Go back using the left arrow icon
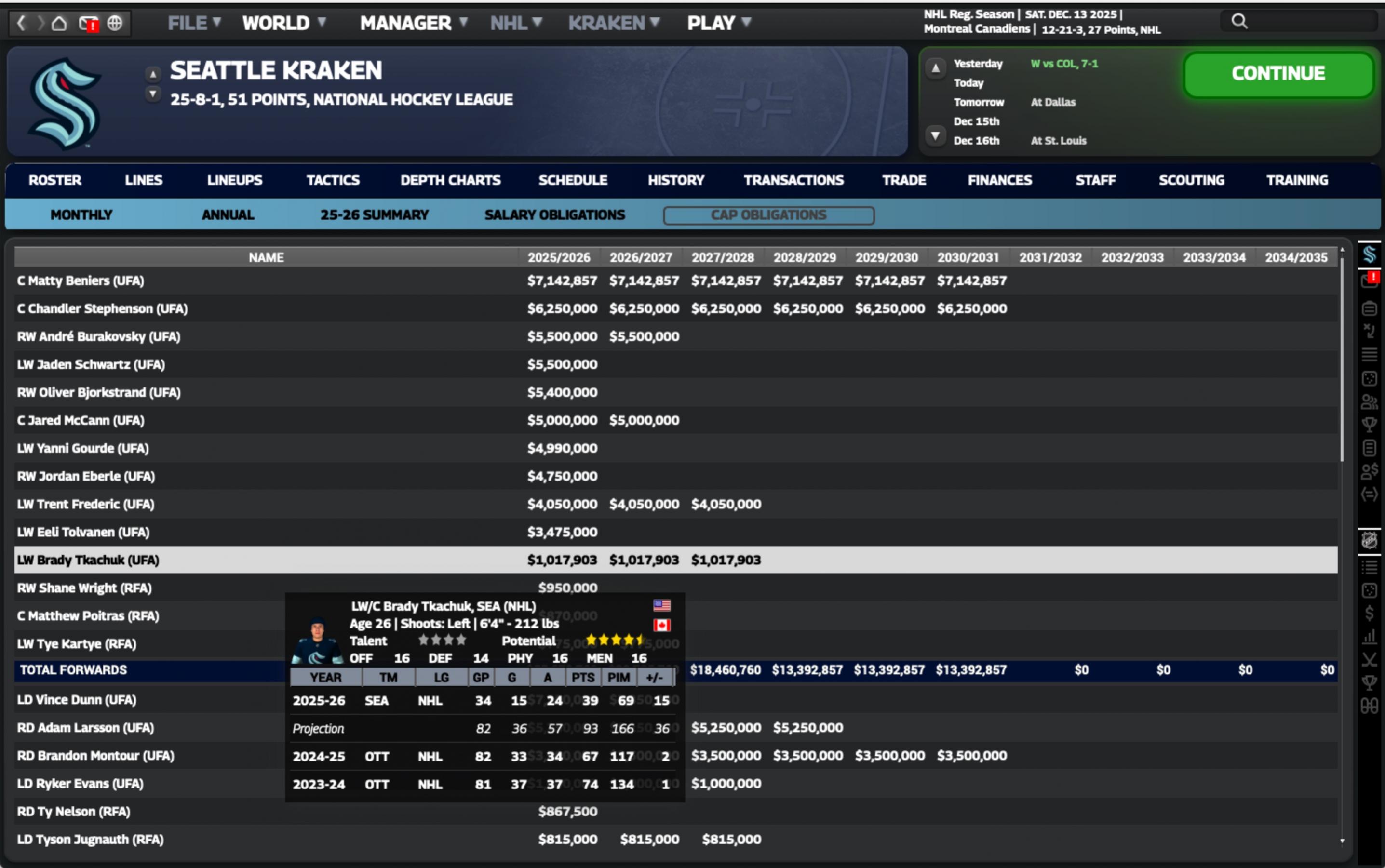 click(21, 24)
